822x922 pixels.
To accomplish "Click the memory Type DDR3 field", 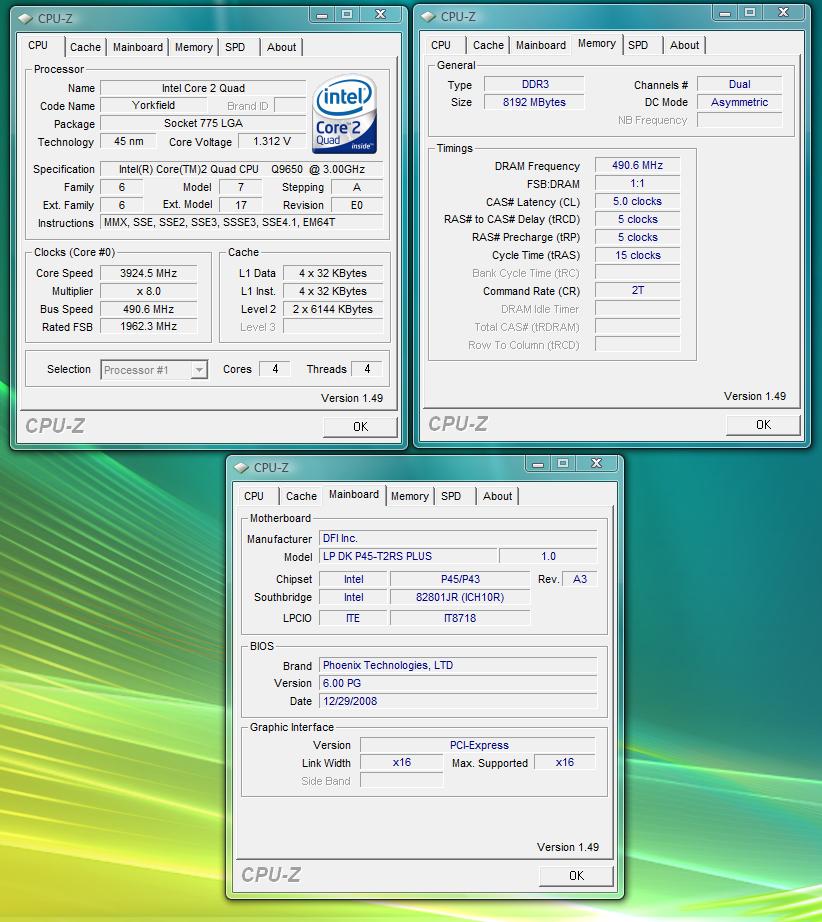I will [534, 84].
